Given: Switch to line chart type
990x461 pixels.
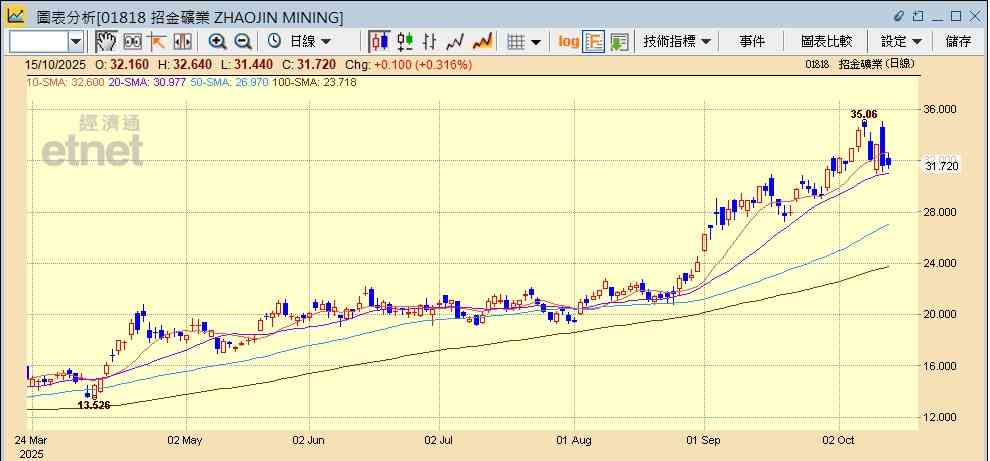Looking at the screenshot, I should pyautogui.click(x=456, y=41).
